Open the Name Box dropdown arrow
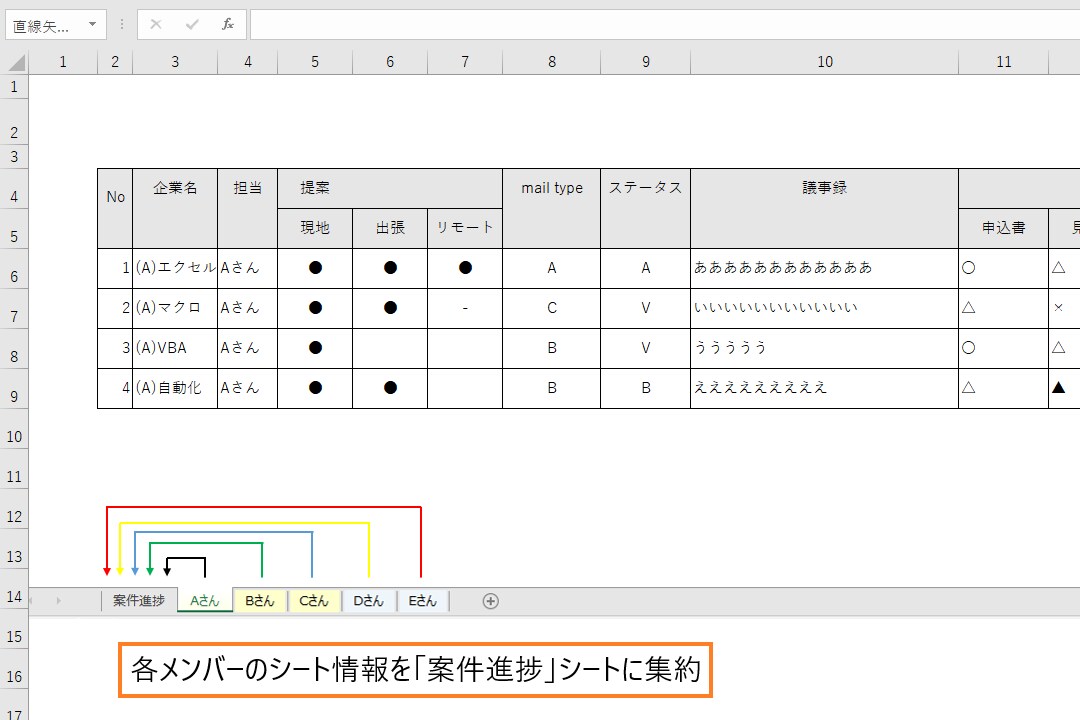Screen dimensions: 1080x720 [92, 25]
